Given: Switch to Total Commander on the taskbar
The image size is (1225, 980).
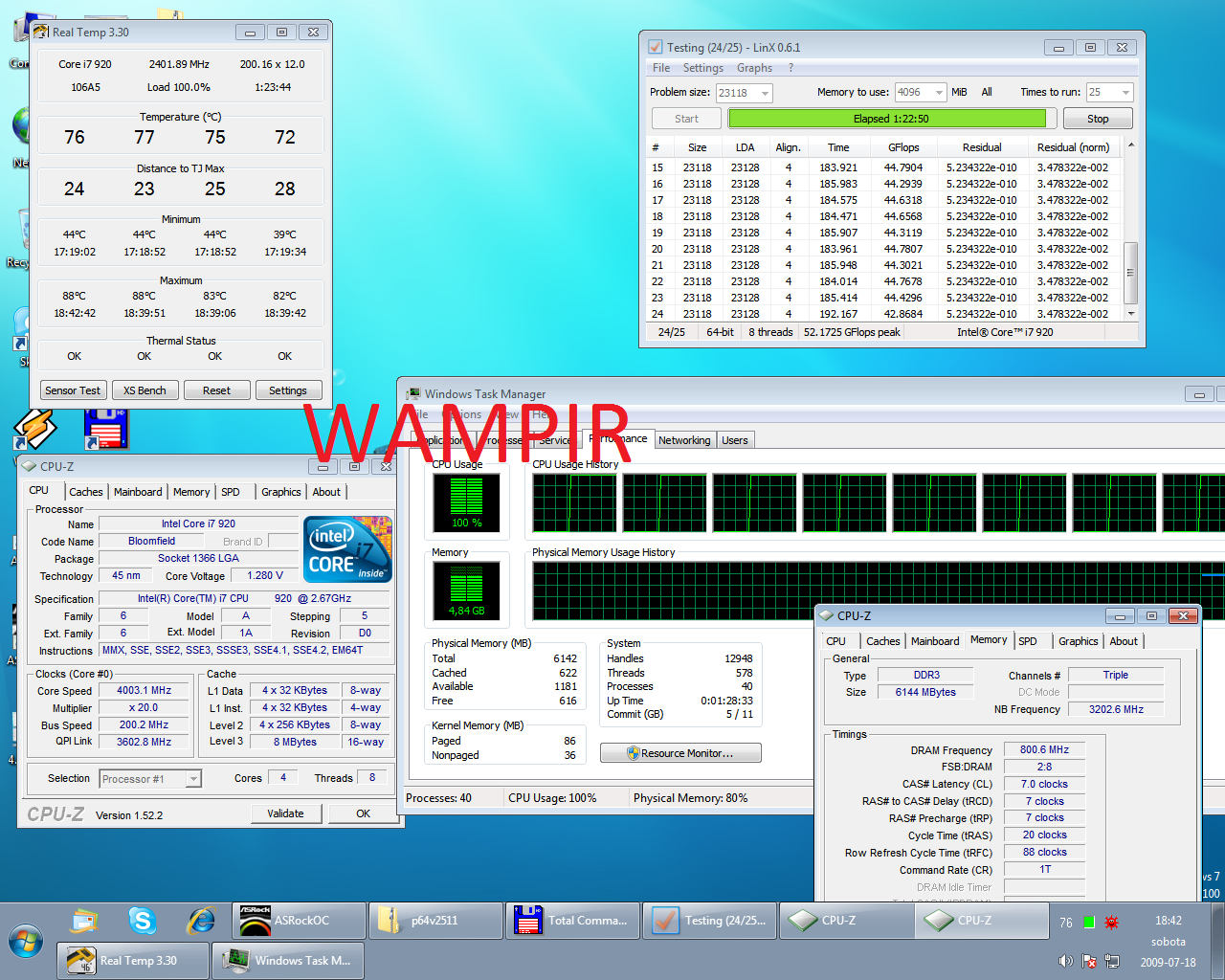Looking at the screenshot, I should tap(572, 921).
